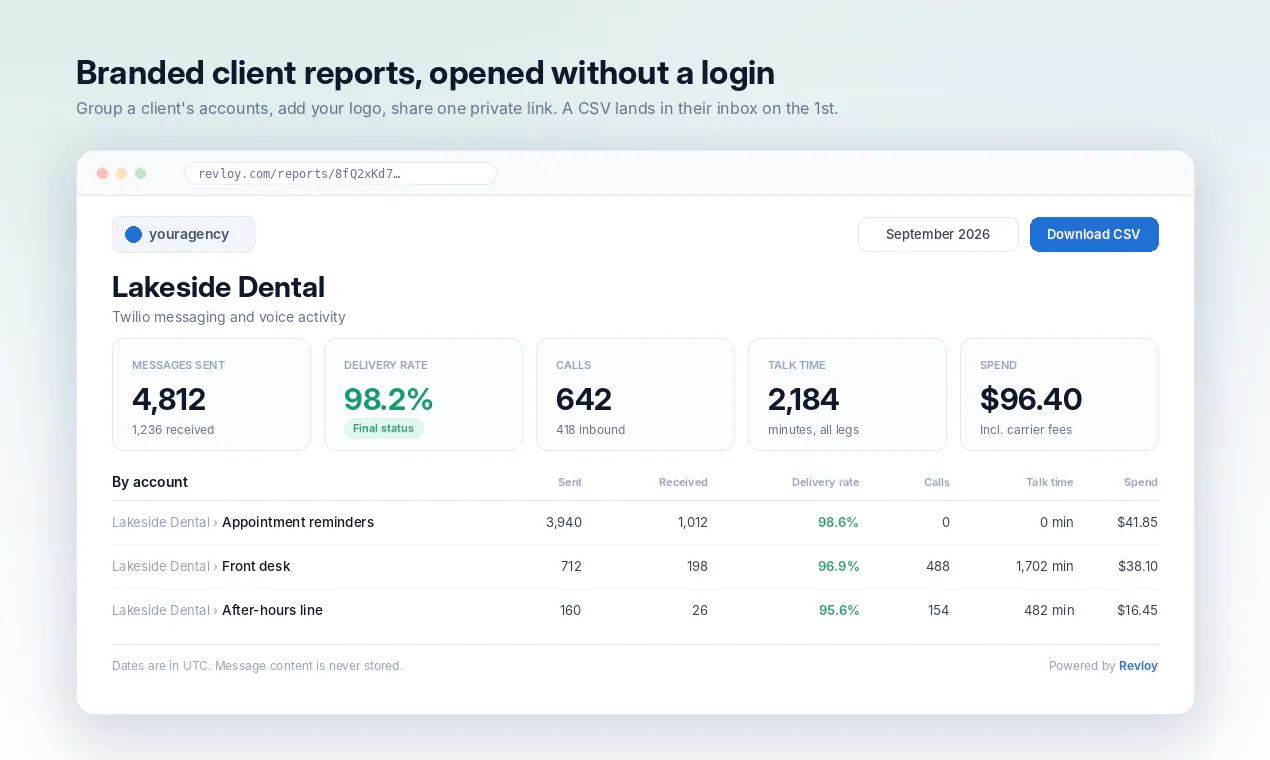Viewport: 1270px width, 760px height.
Task: Click the Final status badge
Action: [x=384, y=428]
